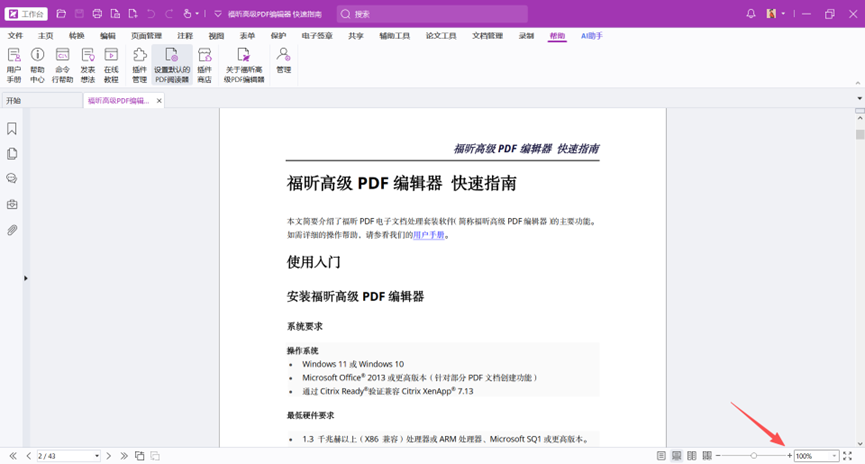This screenshot has height=464, width=865.
Task: Click 设置默认的PDF阅读器 ribbon button
Action: pyautogui.click(x=172, y=64)
